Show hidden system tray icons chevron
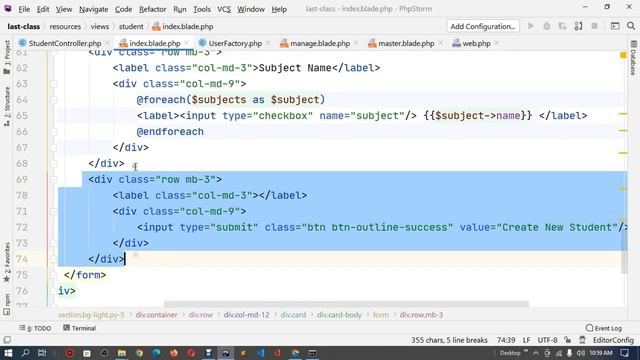Screen dimensions: 640x360 point(536,353)
